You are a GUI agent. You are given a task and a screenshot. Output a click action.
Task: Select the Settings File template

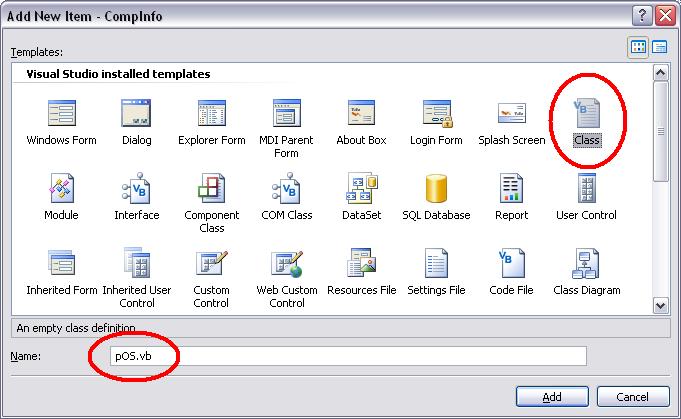436,271
